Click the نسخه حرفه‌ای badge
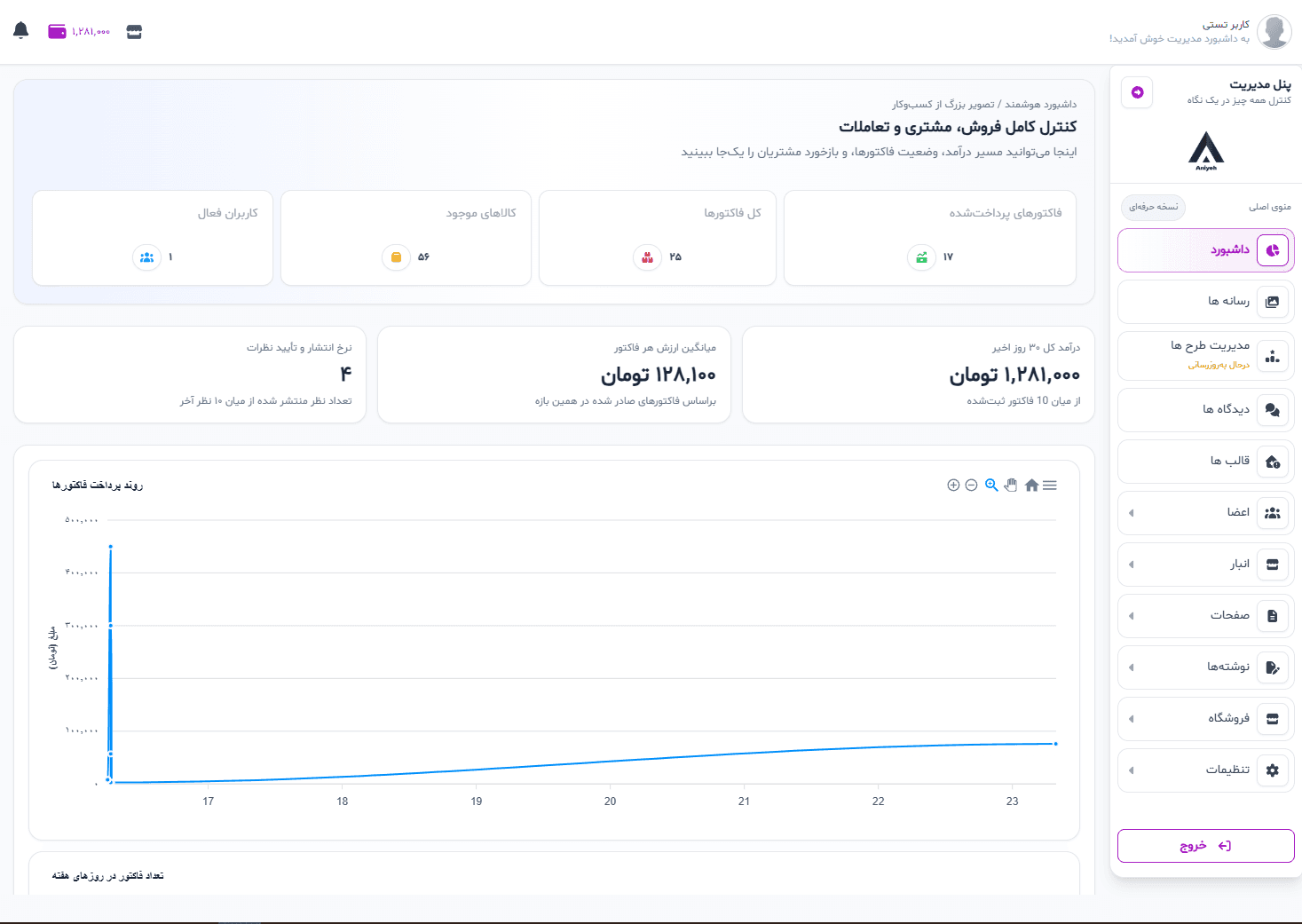 click(1154, 207)
